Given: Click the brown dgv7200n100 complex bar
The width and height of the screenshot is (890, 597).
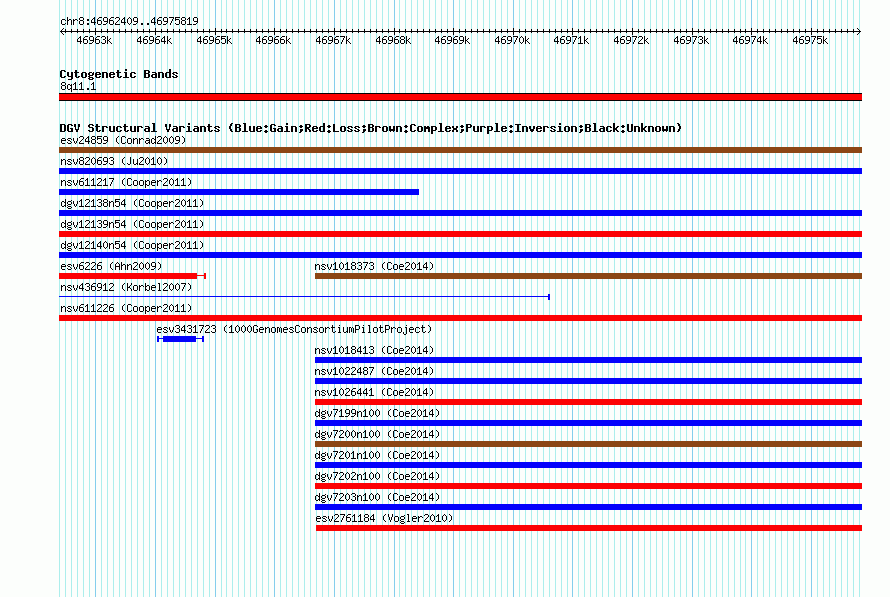Looking at the screenshot, I should click(x=589, y=444).
